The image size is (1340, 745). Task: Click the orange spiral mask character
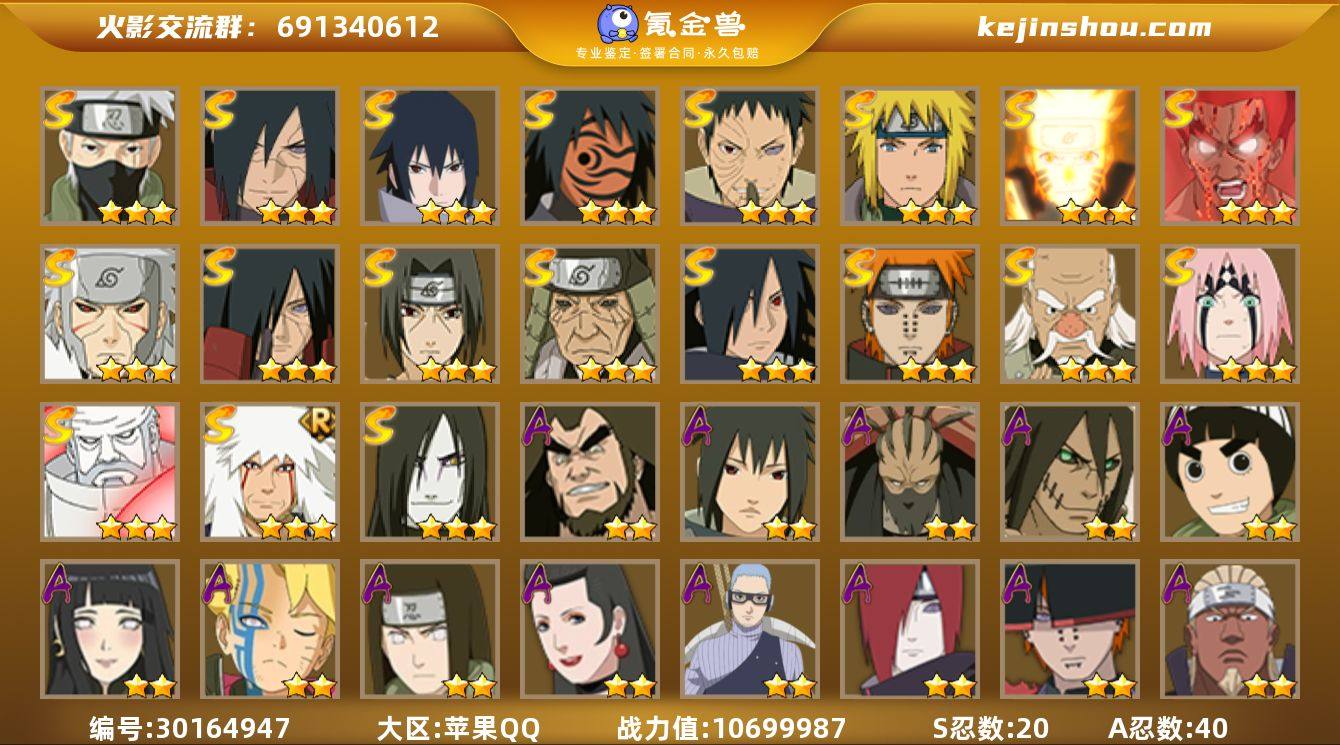pyautogui.click(x=590, y=156)
